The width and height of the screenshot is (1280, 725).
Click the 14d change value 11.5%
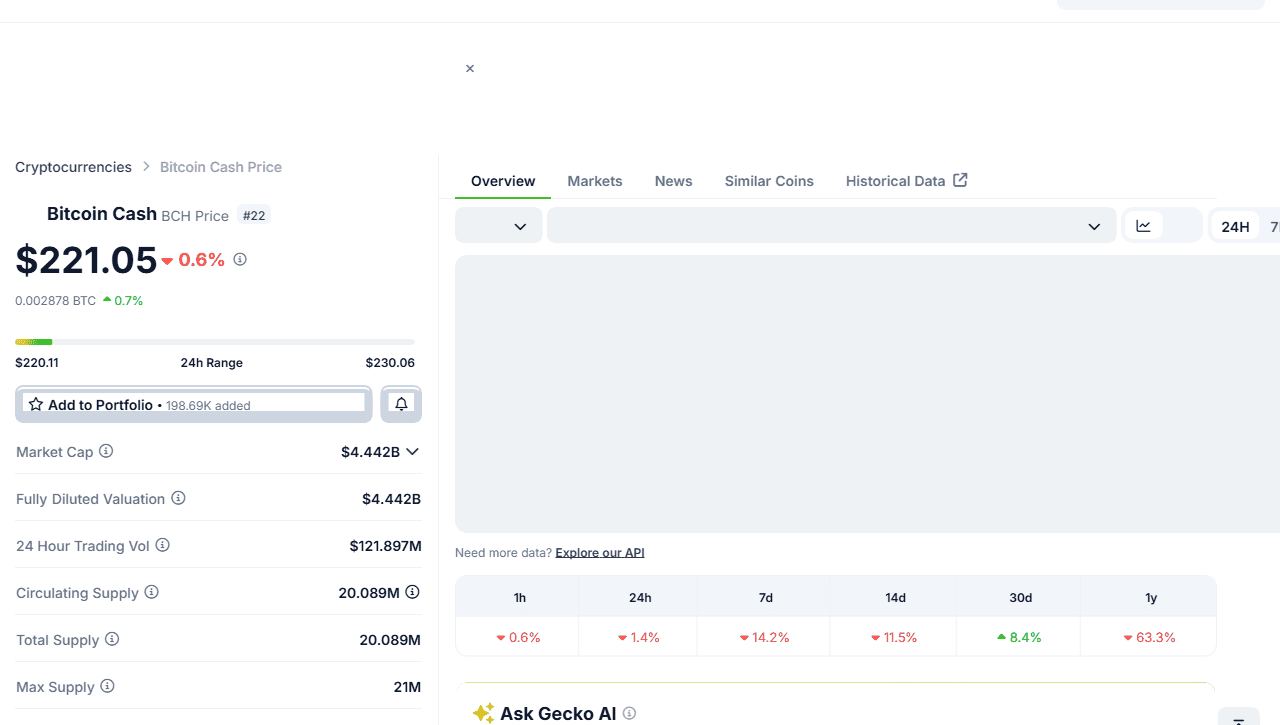click(894, 637)
